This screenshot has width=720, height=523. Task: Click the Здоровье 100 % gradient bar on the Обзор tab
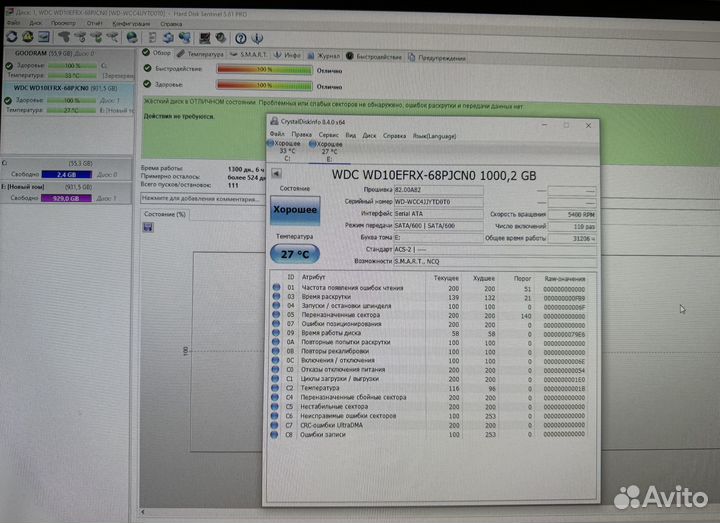point(264,85)
